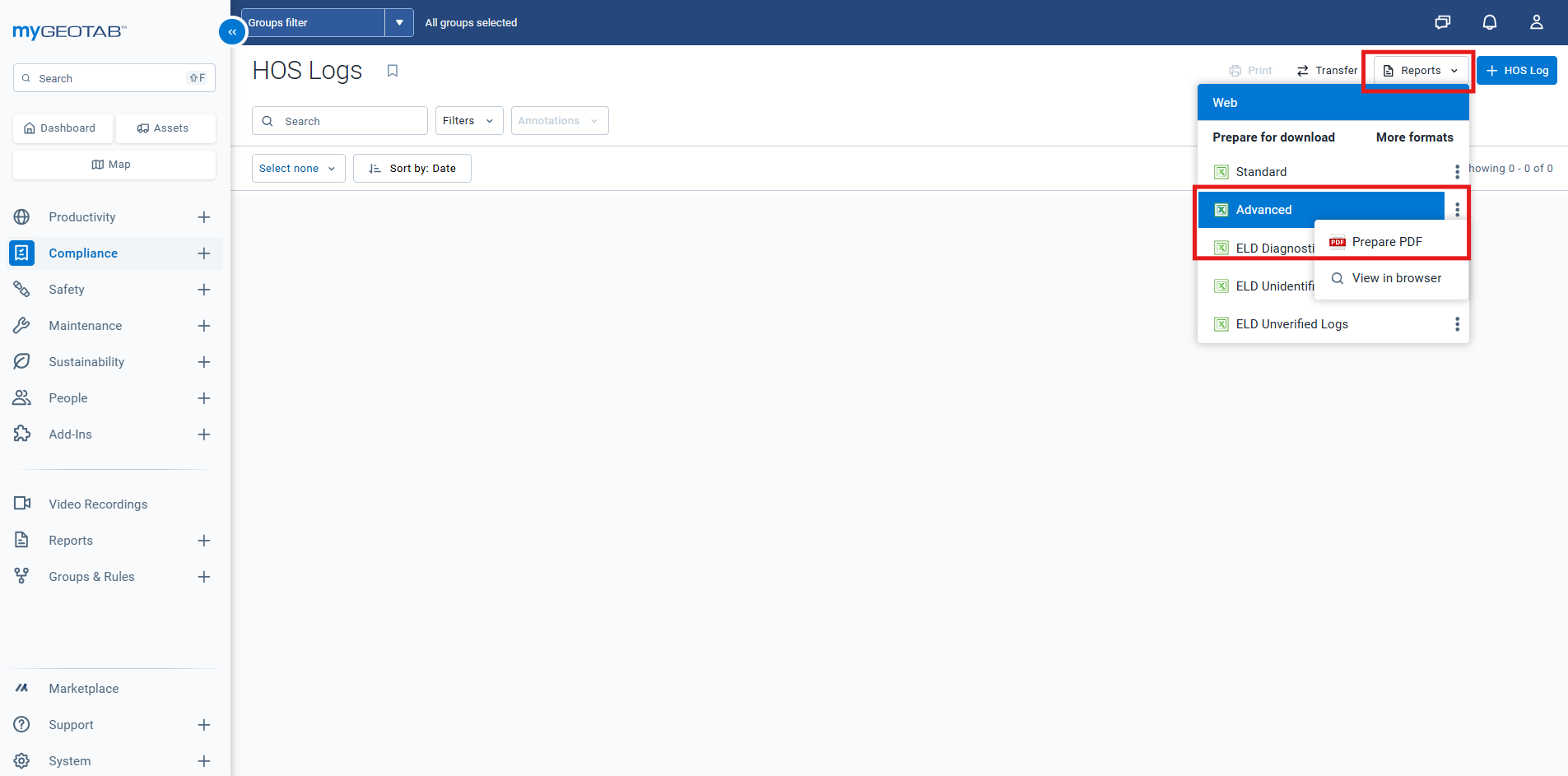Screen dimensions: 1568x776
Task: Expand the Sustainability section
Action: point(204,362)
